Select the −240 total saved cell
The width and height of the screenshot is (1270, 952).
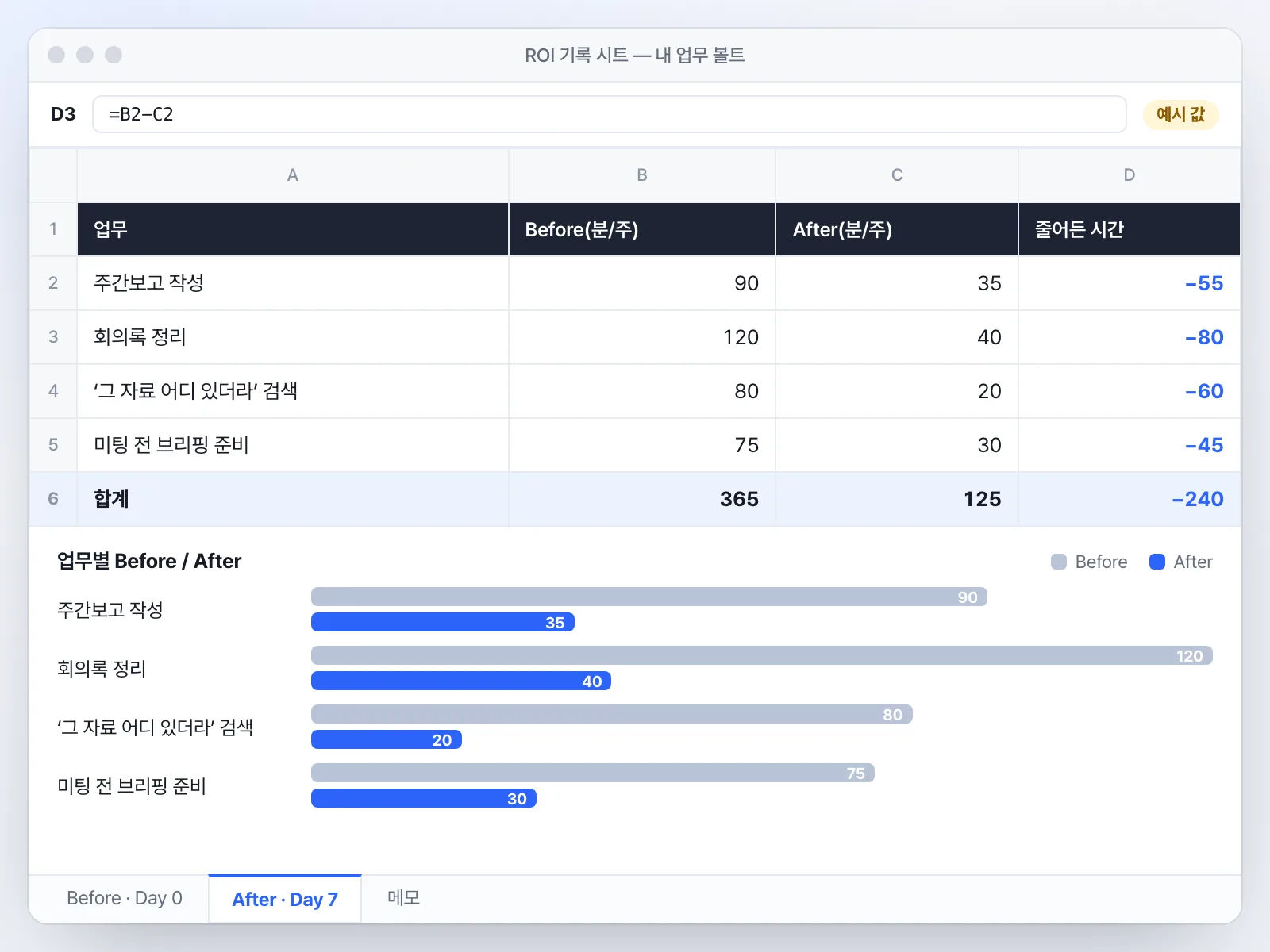tap(1130, 499)
